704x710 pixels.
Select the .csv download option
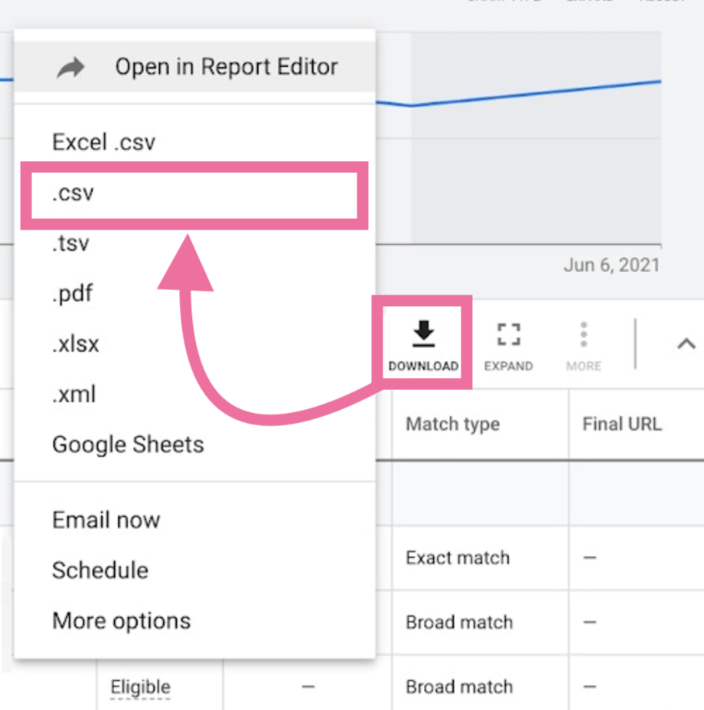coord(195,193)
